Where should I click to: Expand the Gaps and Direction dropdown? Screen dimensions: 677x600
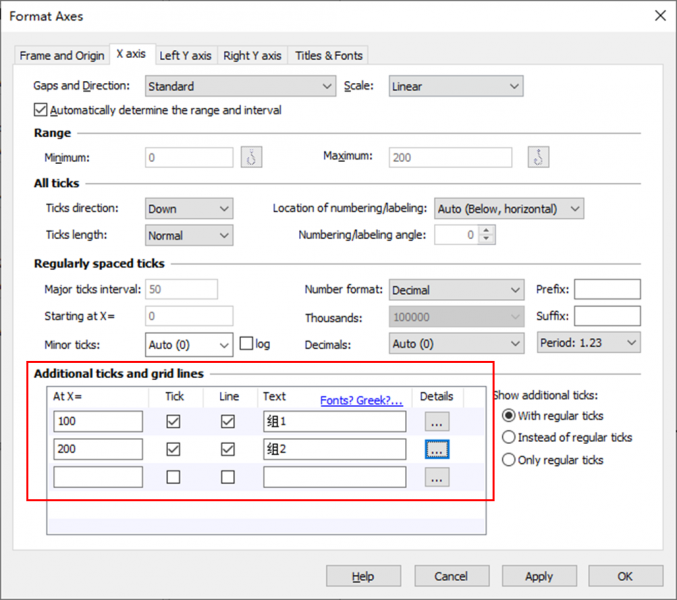(240, 87)
